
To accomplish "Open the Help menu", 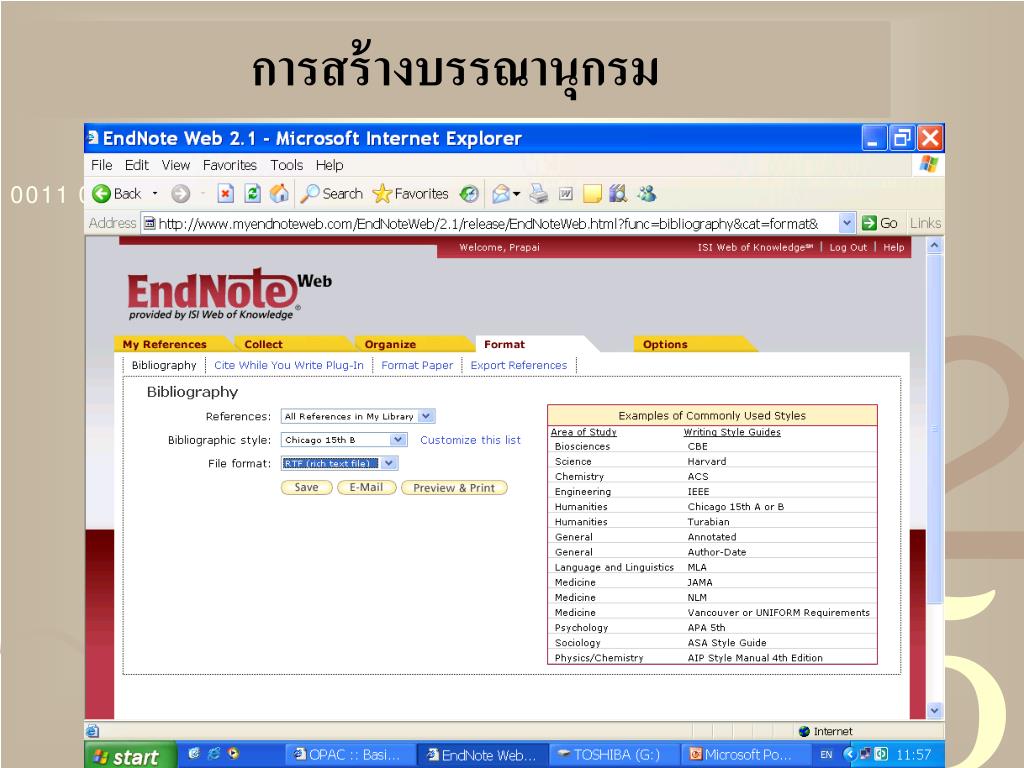I will [330, 165].
